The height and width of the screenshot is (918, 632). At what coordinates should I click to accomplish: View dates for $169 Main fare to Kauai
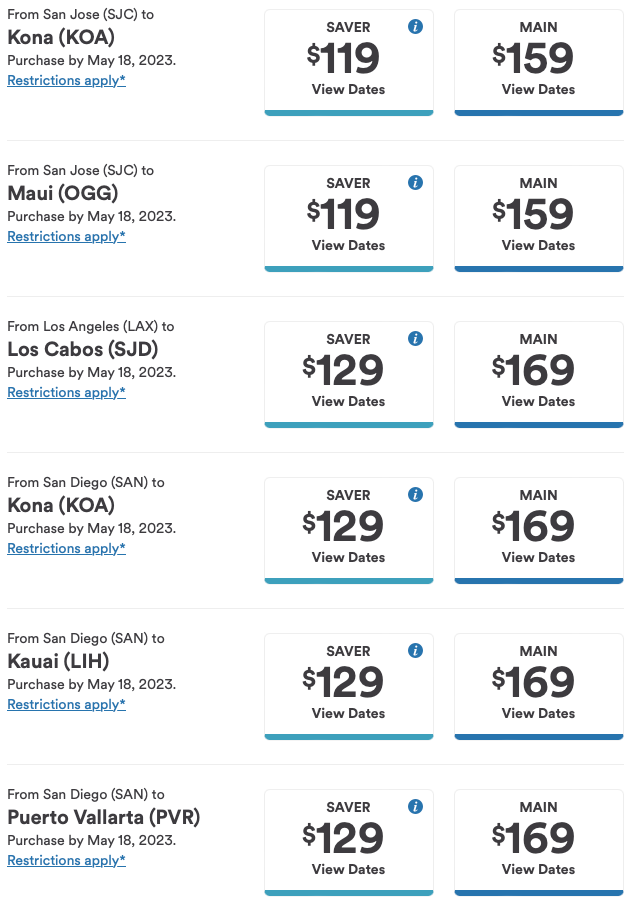(538, 713)
